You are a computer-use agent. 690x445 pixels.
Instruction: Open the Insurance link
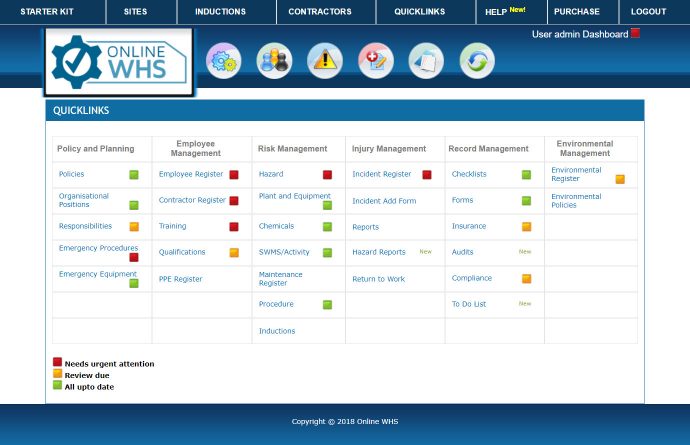click(x=469, y=226)
